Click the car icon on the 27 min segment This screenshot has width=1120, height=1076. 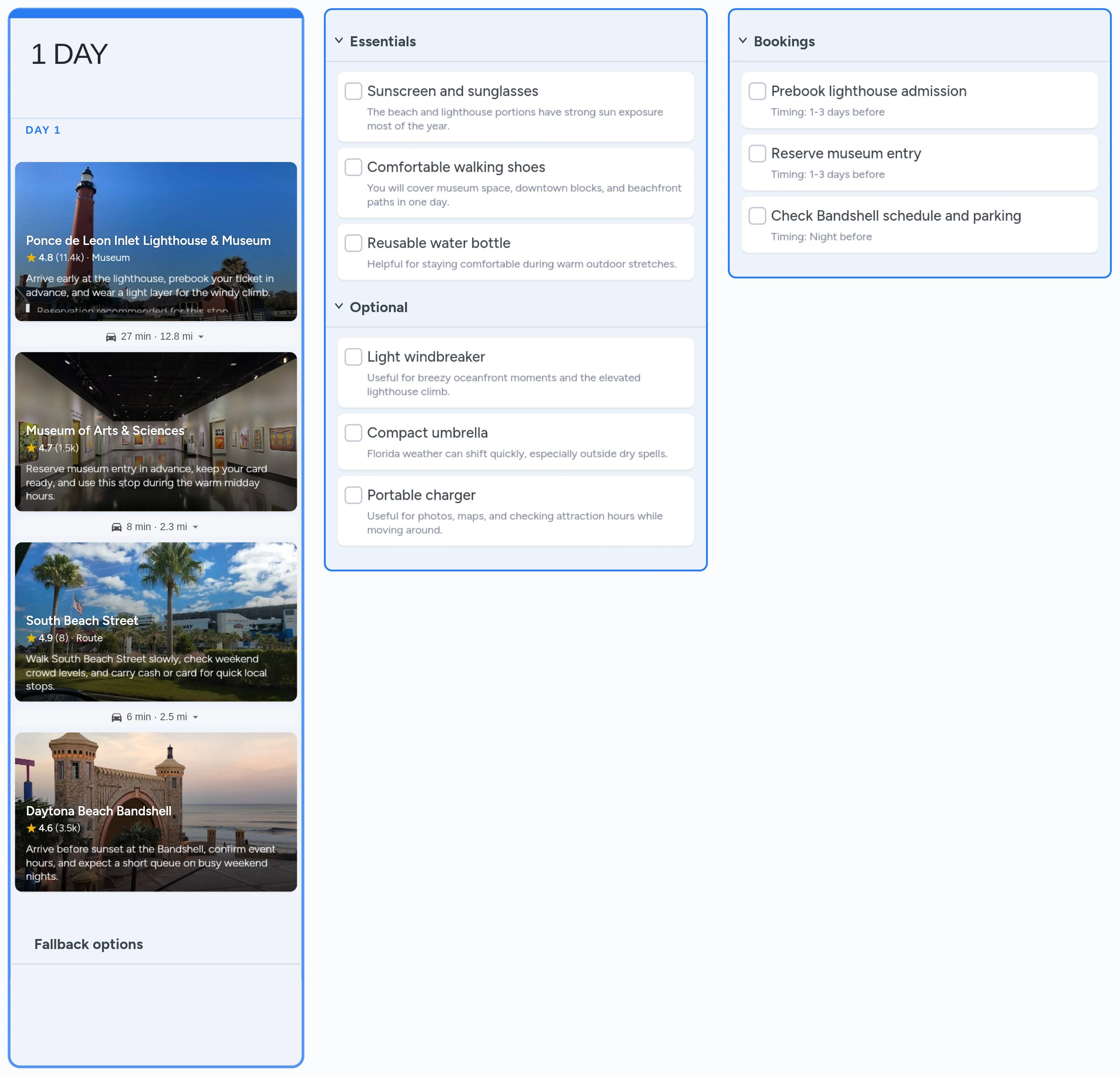[112, 336]
